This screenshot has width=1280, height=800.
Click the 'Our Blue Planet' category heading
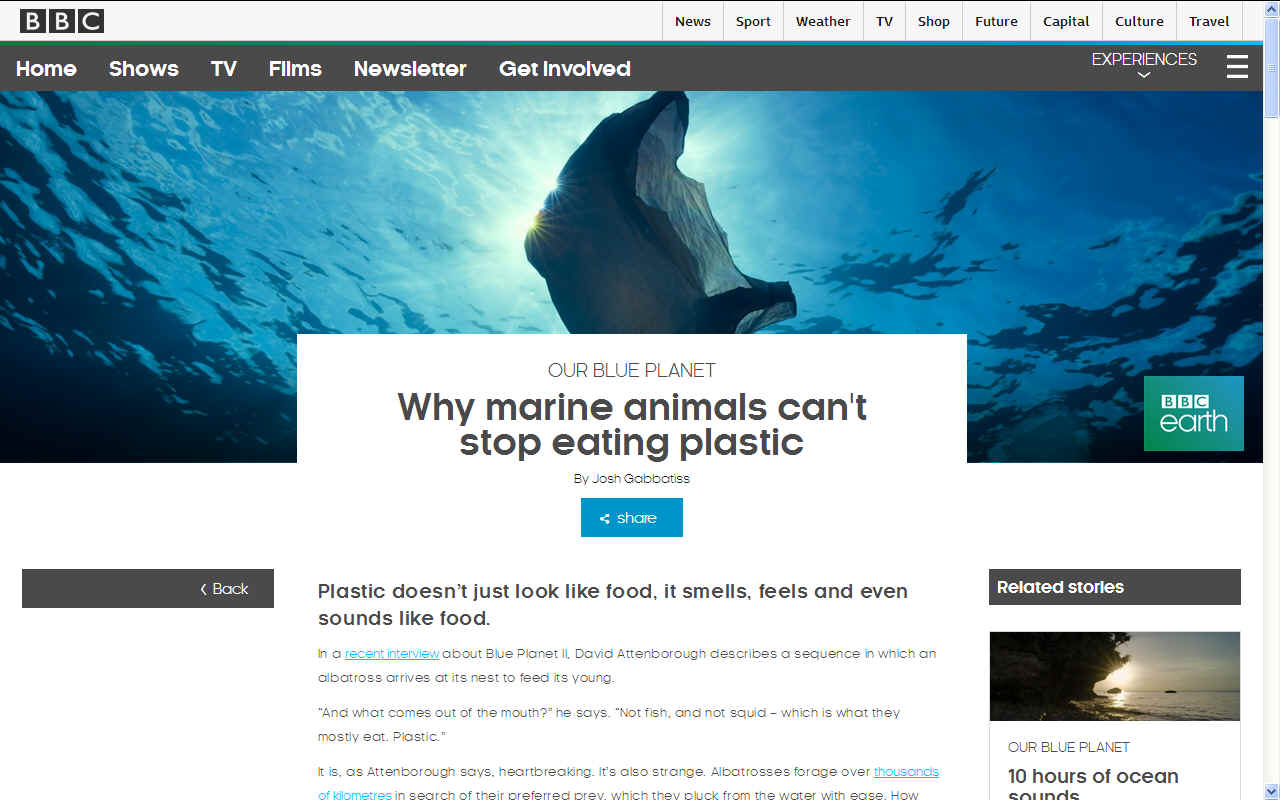632,370
